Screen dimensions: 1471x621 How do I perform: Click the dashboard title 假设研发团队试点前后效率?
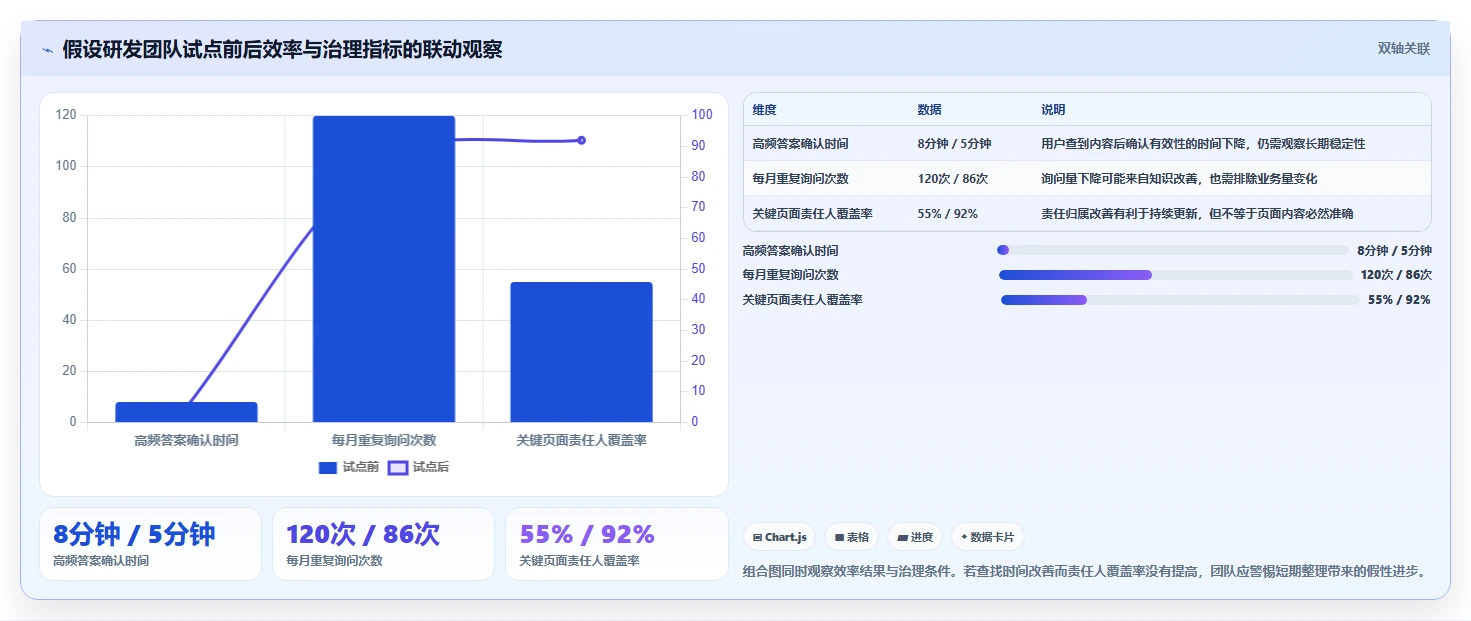click(282, 49)
